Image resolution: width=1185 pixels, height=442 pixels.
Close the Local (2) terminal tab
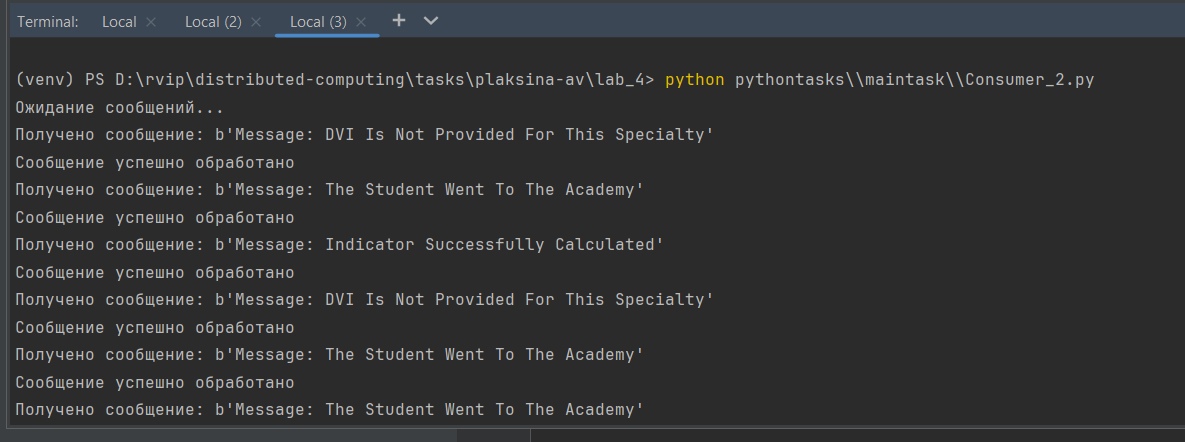(256, 22)
